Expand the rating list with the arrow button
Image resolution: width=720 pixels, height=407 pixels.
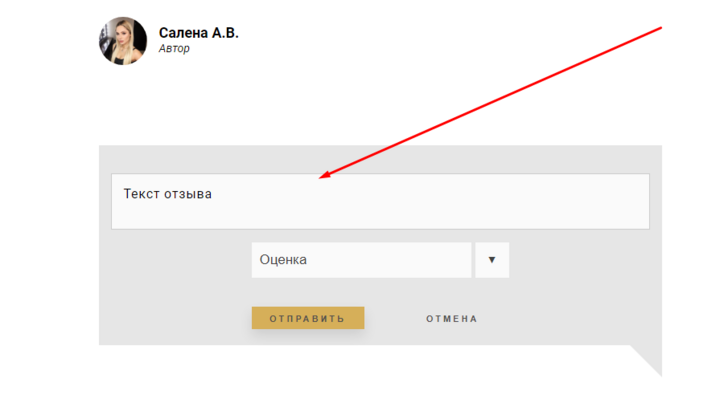point(492,260)
